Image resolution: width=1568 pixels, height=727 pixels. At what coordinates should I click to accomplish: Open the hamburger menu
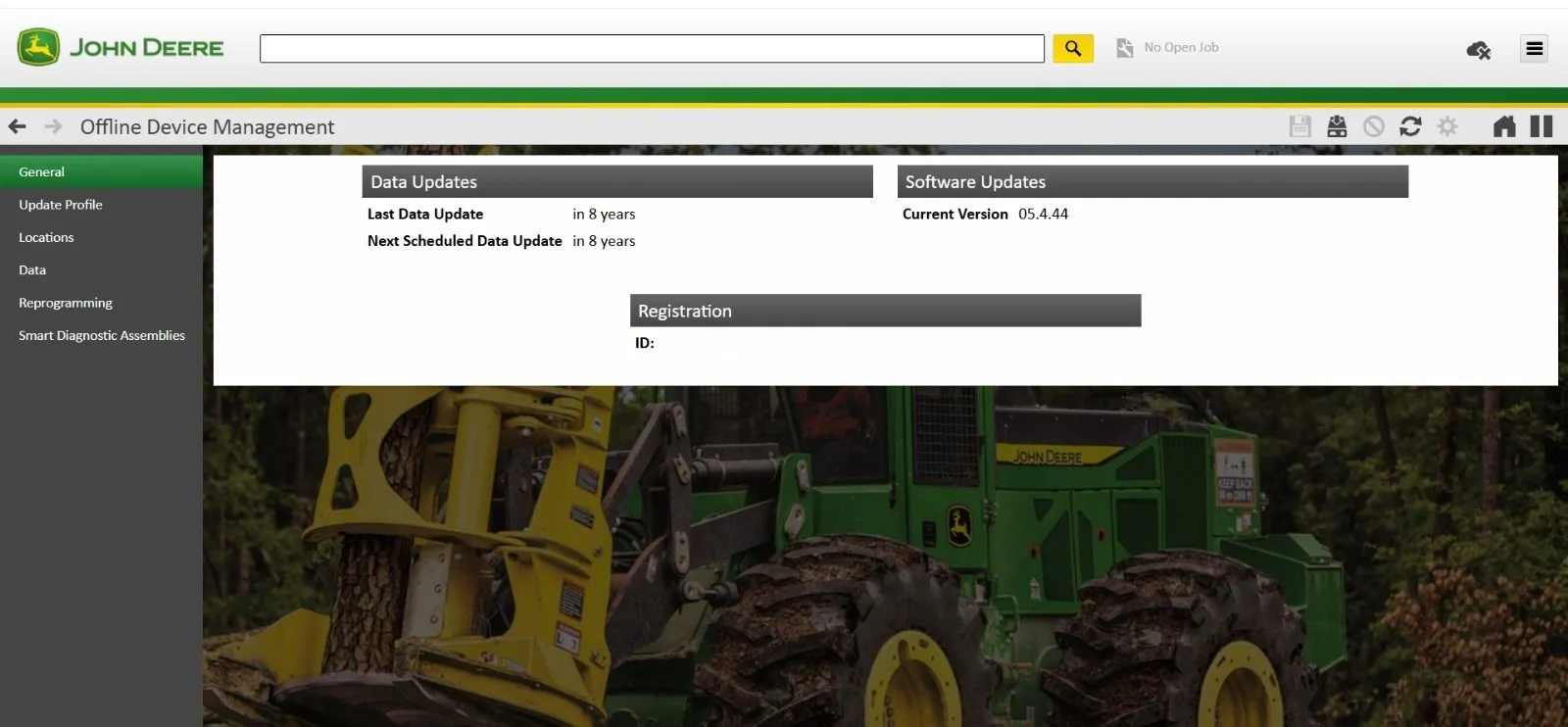(1534, 48)
